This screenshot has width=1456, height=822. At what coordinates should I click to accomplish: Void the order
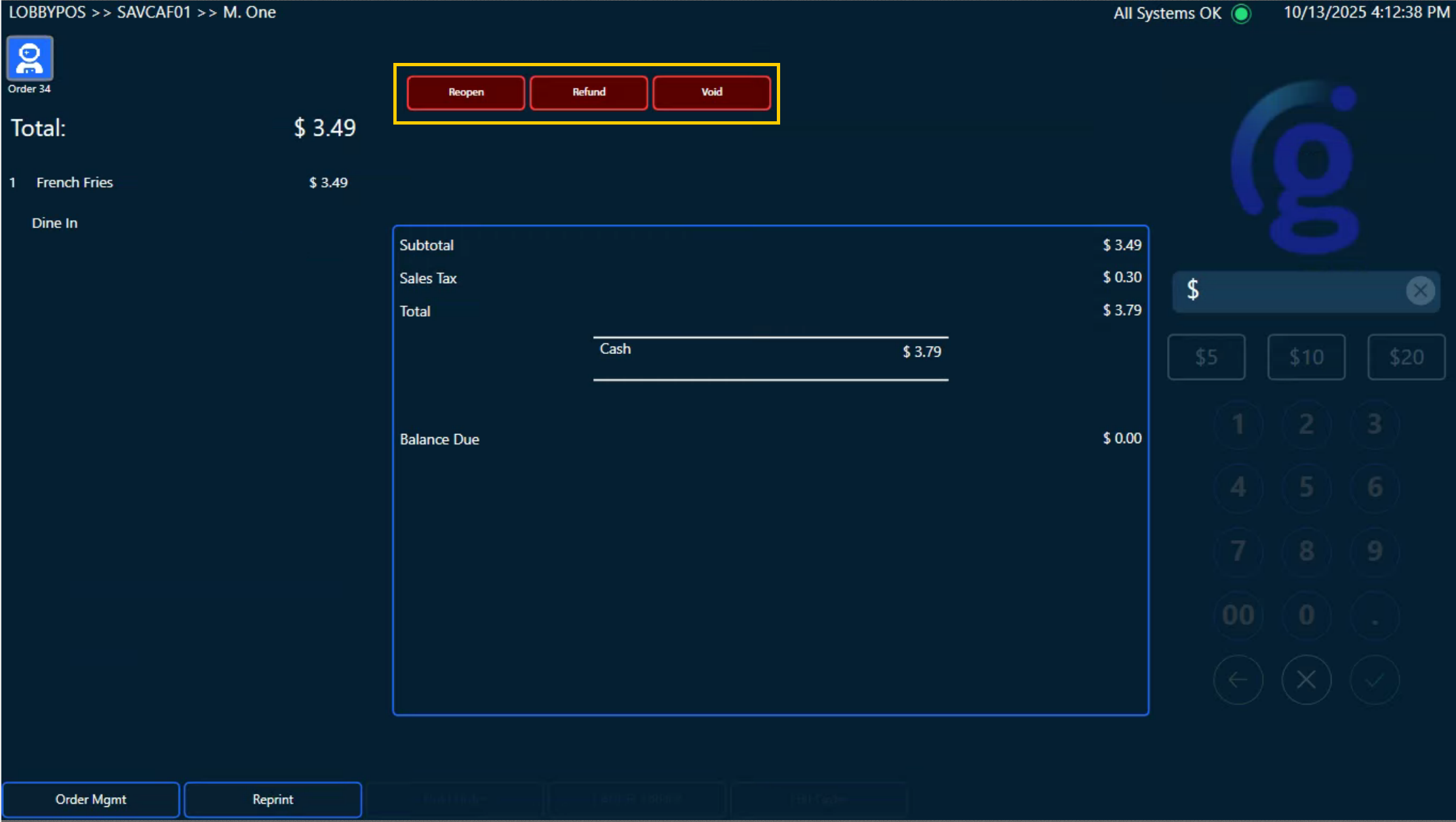tap(711, 92)
